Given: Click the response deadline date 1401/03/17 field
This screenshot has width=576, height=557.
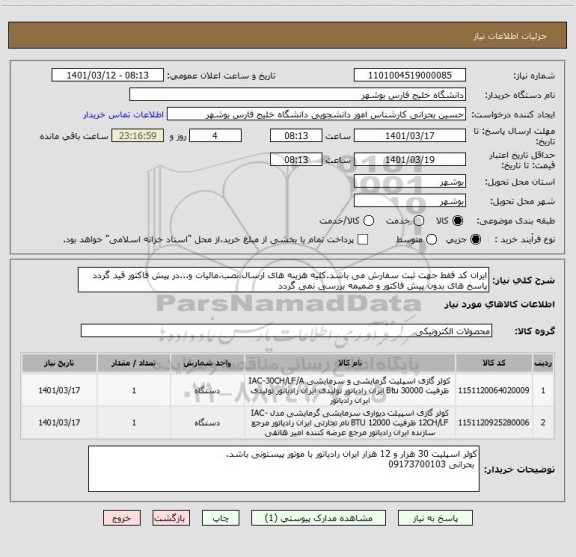Looking at the screenshot, I should 410,136.
